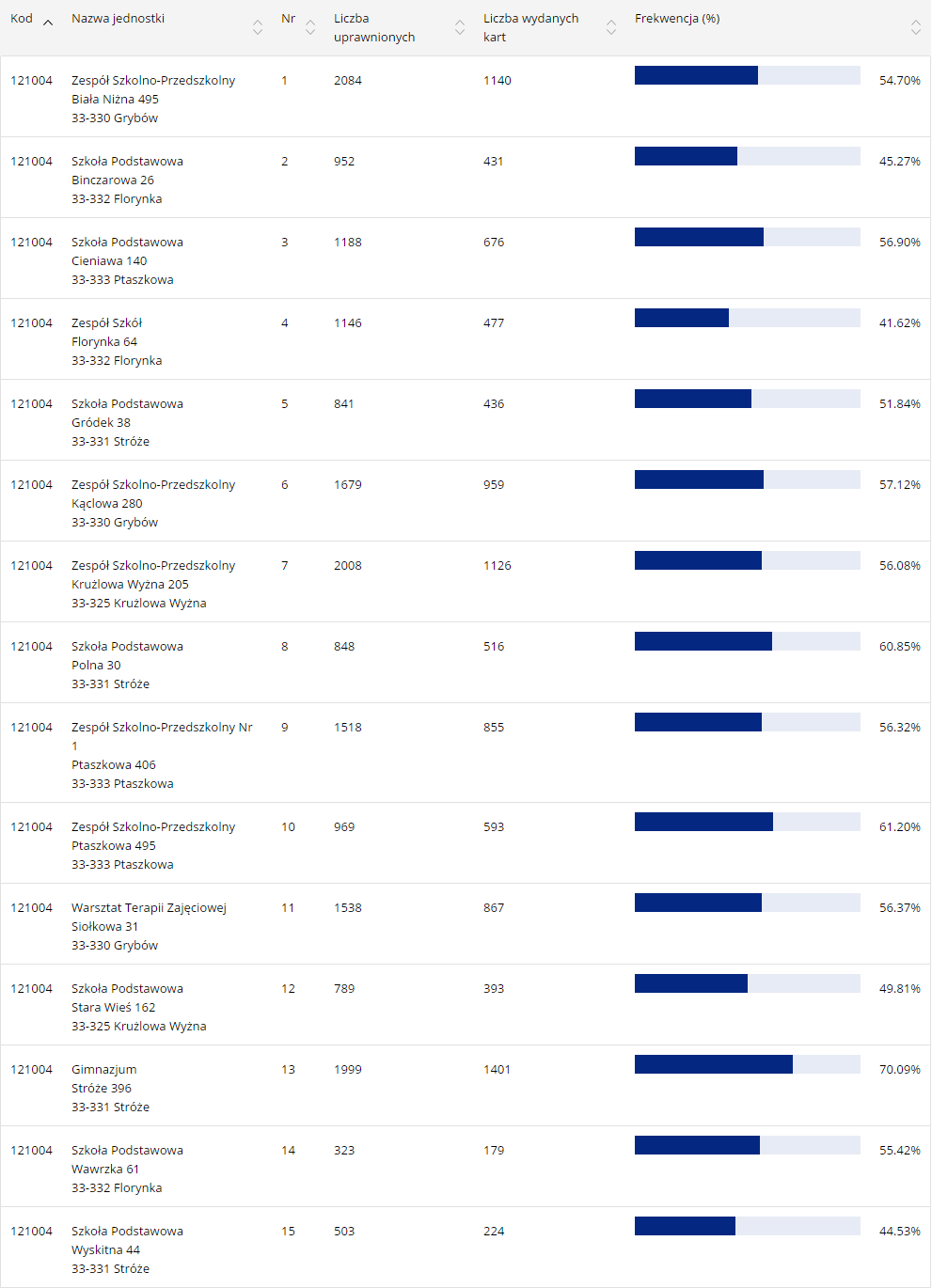Click the 2084 eligible voters cell

[348, 81]
